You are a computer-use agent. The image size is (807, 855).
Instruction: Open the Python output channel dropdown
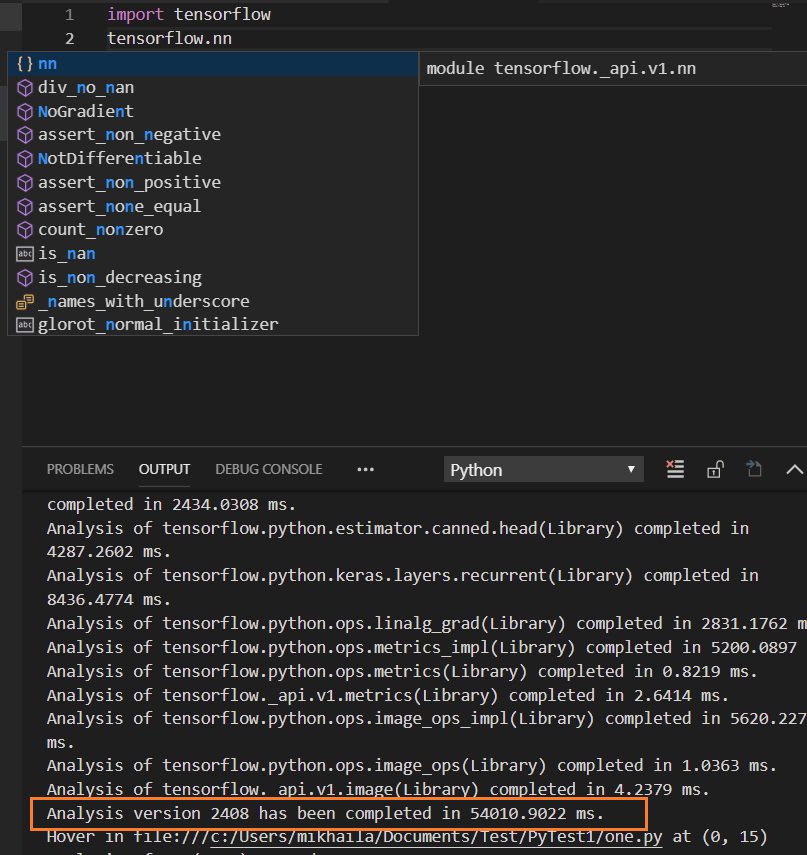click(544, 469)
